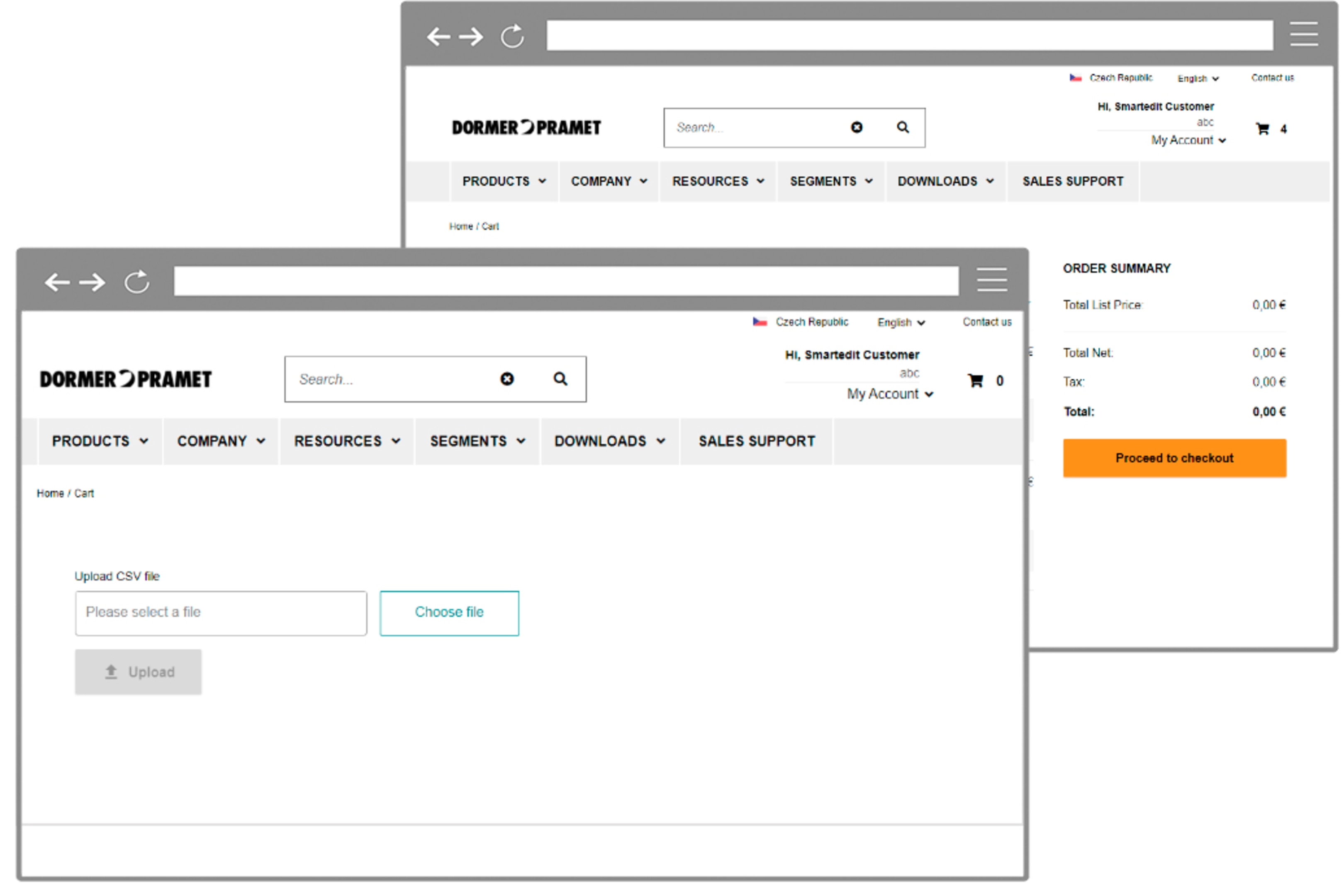Expand the front window's My Account dropdown
The image size is (1344, 896).
(890, 394)
